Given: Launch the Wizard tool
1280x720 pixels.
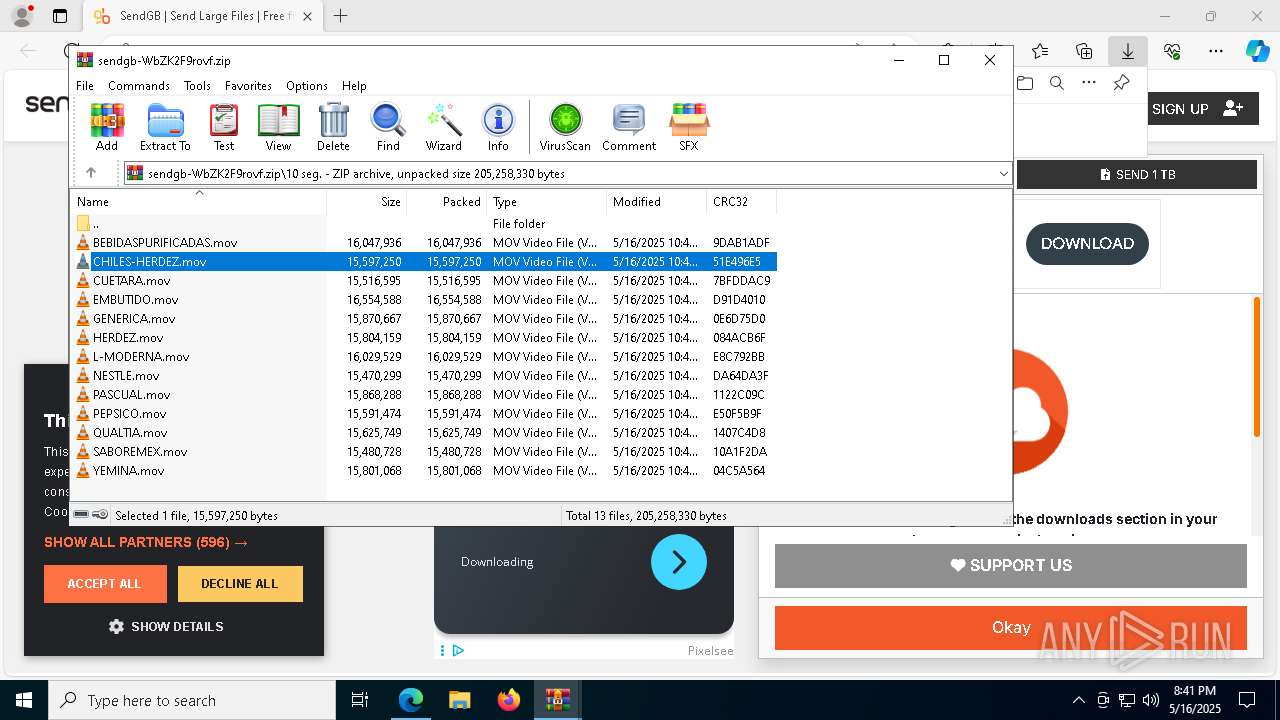Looking at the screenshot, I should 443,127.
